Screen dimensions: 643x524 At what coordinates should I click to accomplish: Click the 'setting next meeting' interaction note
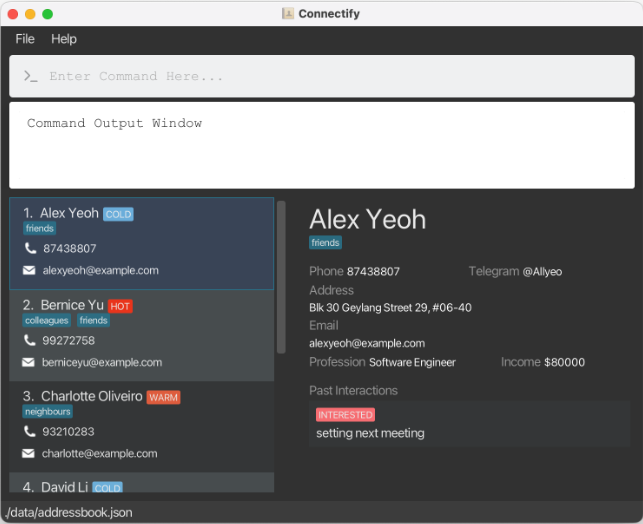pyautogui.click(x=370, y=433)
